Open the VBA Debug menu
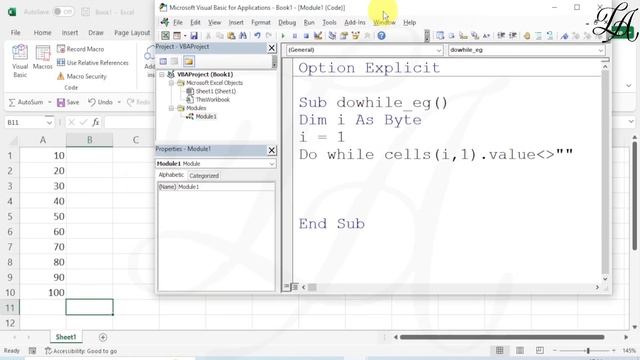Viewport: 640px width, 360px height. [x=287, y=22]
